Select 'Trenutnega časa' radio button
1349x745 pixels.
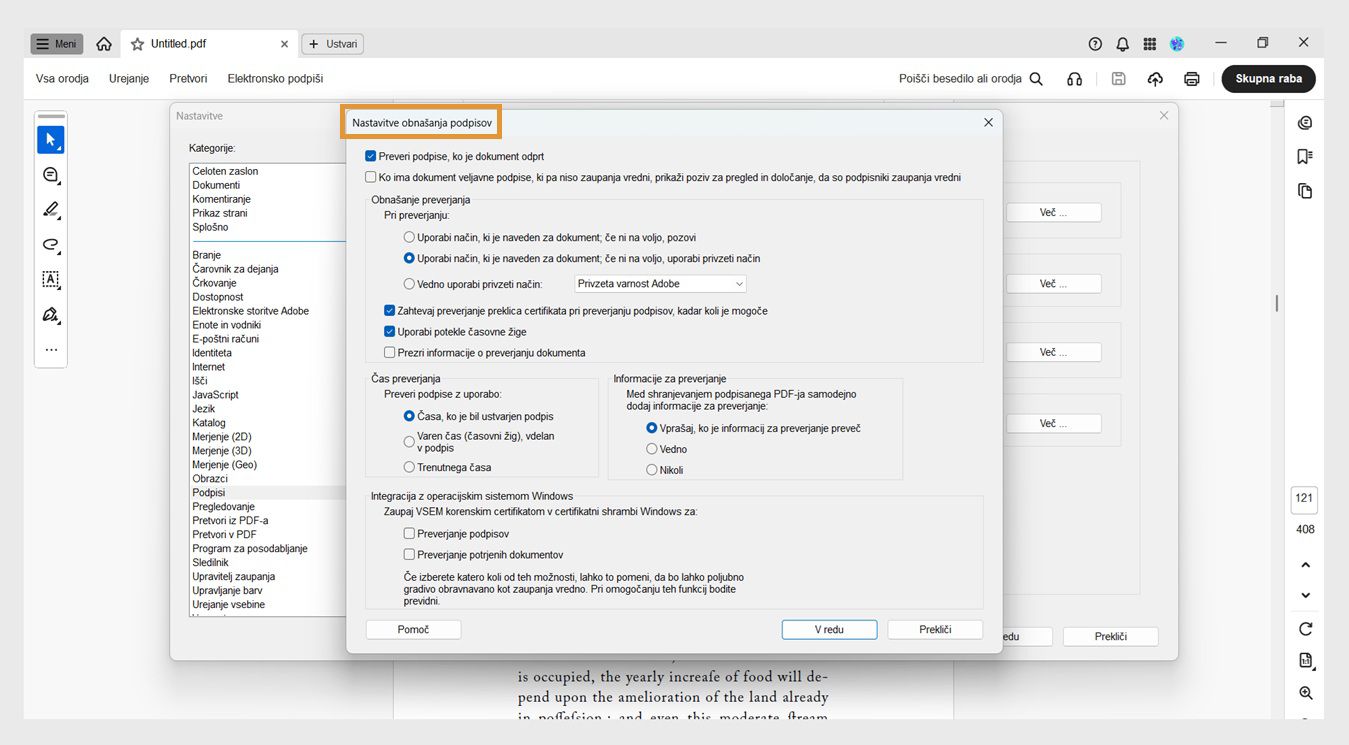click(x=409, y=467)
